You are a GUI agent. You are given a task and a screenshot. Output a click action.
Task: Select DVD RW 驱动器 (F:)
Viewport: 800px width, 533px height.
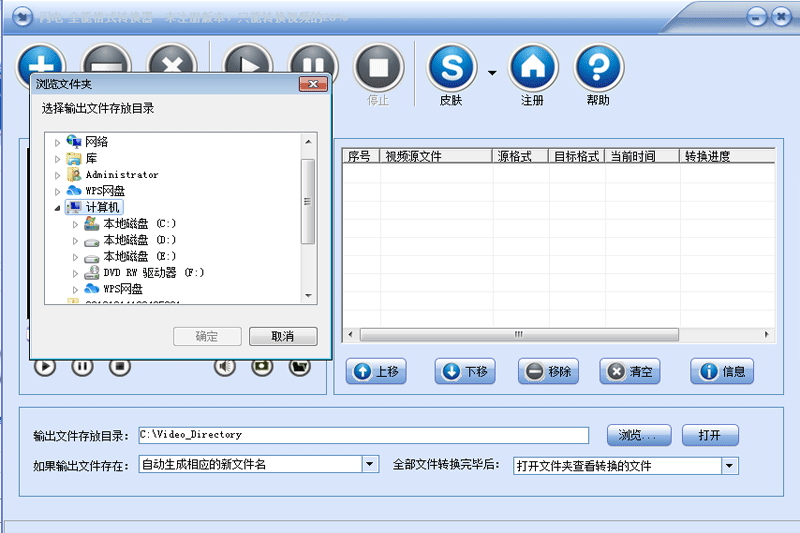pyautogui.click(x=154, y=272)
